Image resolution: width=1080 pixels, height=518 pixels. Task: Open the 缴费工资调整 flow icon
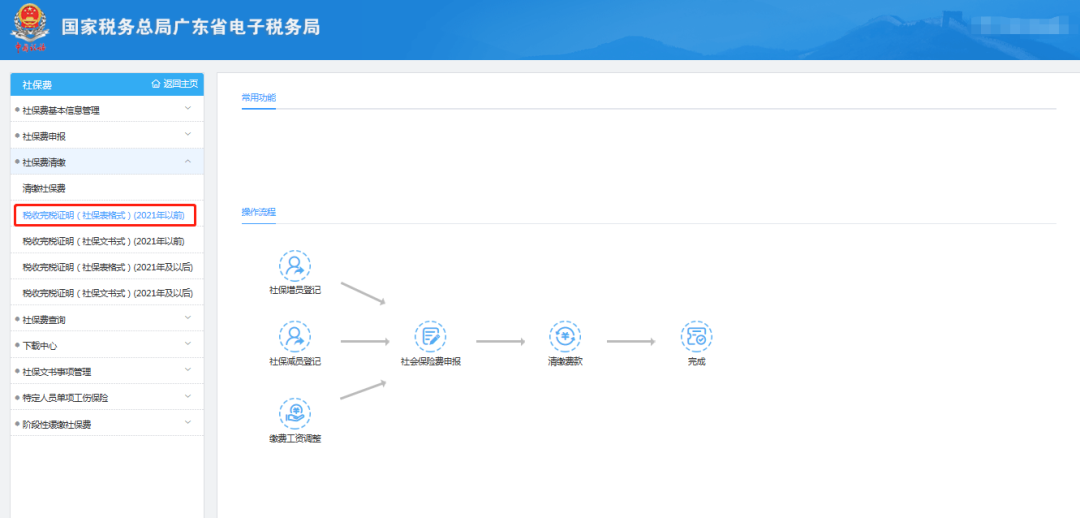coord(295,413)
